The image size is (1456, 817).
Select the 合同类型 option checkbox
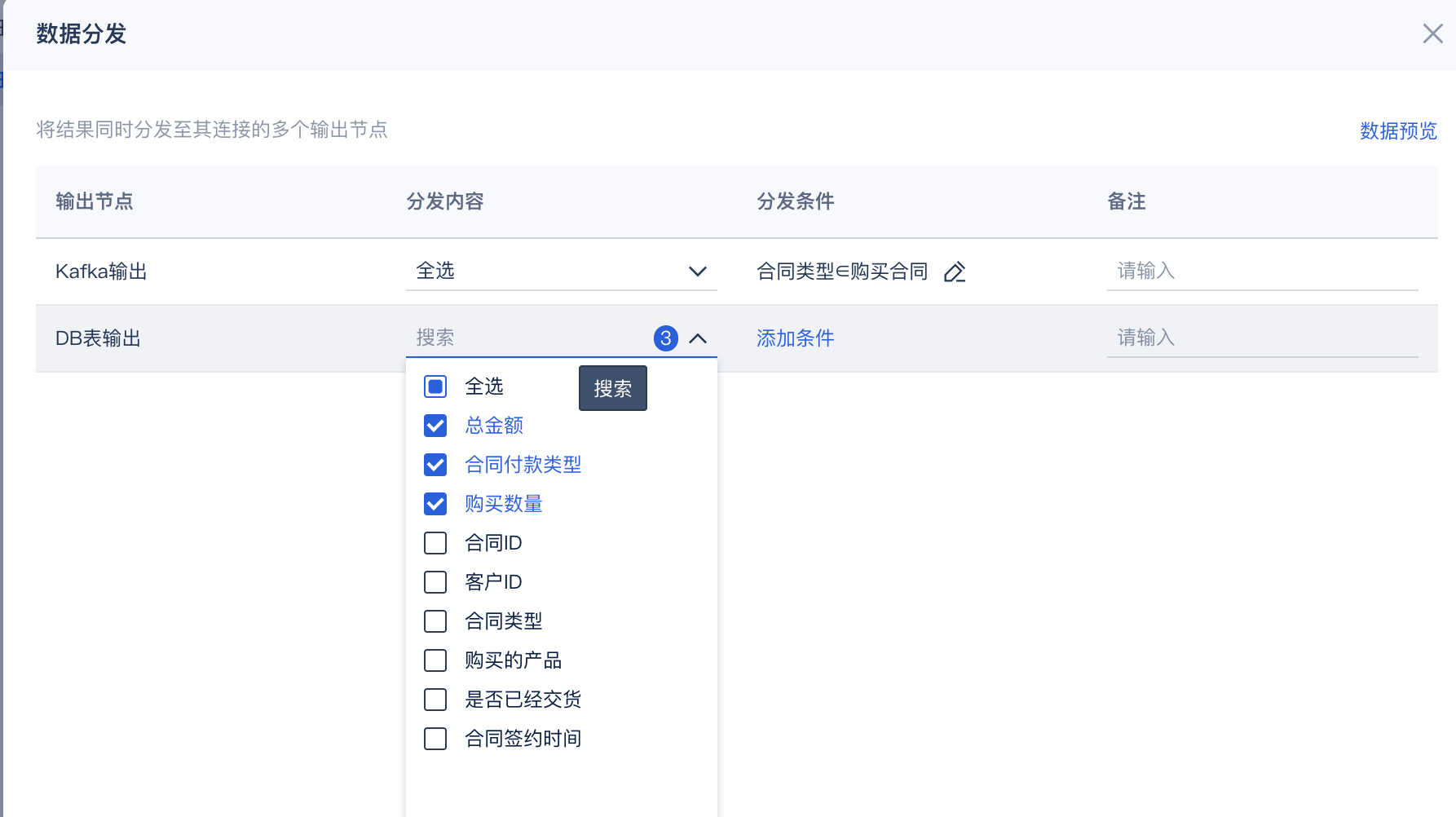coord(435,621)
